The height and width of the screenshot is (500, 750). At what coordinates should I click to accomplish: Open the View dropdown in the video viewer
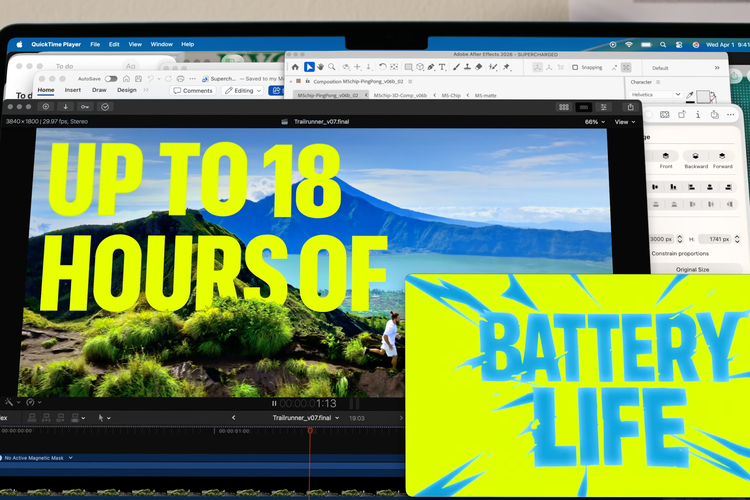pyautogui.click(x=625, y=122)
